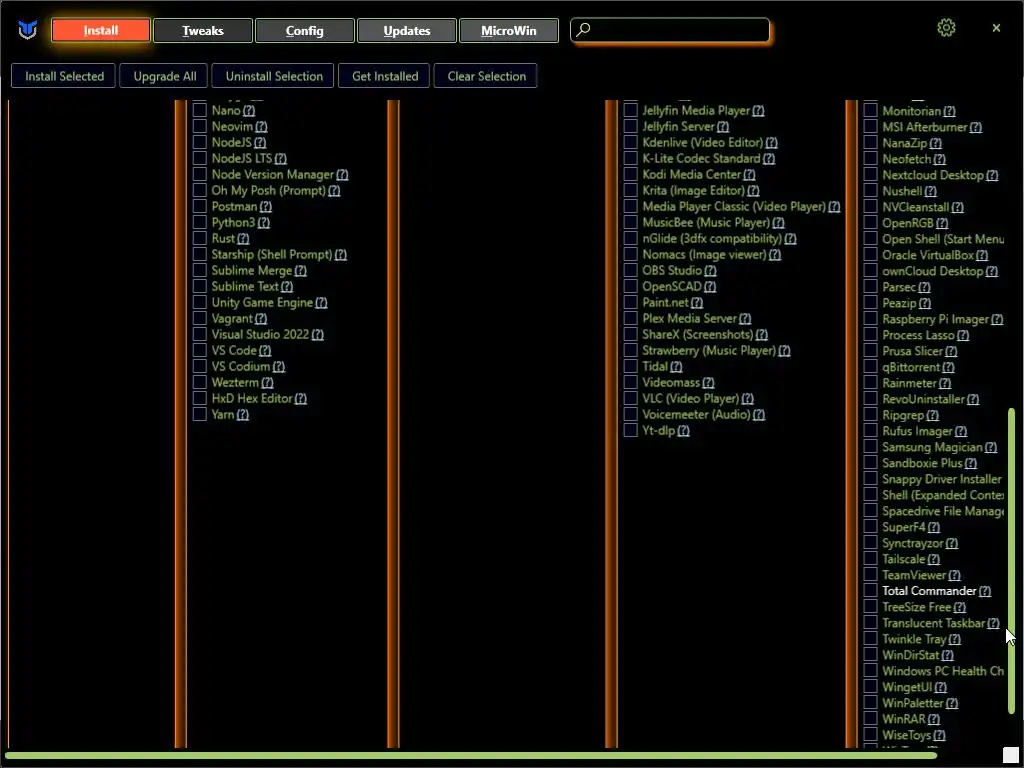Open the MicroWin tab
This screenshot has height=768, width=1024.
(509, 31)
